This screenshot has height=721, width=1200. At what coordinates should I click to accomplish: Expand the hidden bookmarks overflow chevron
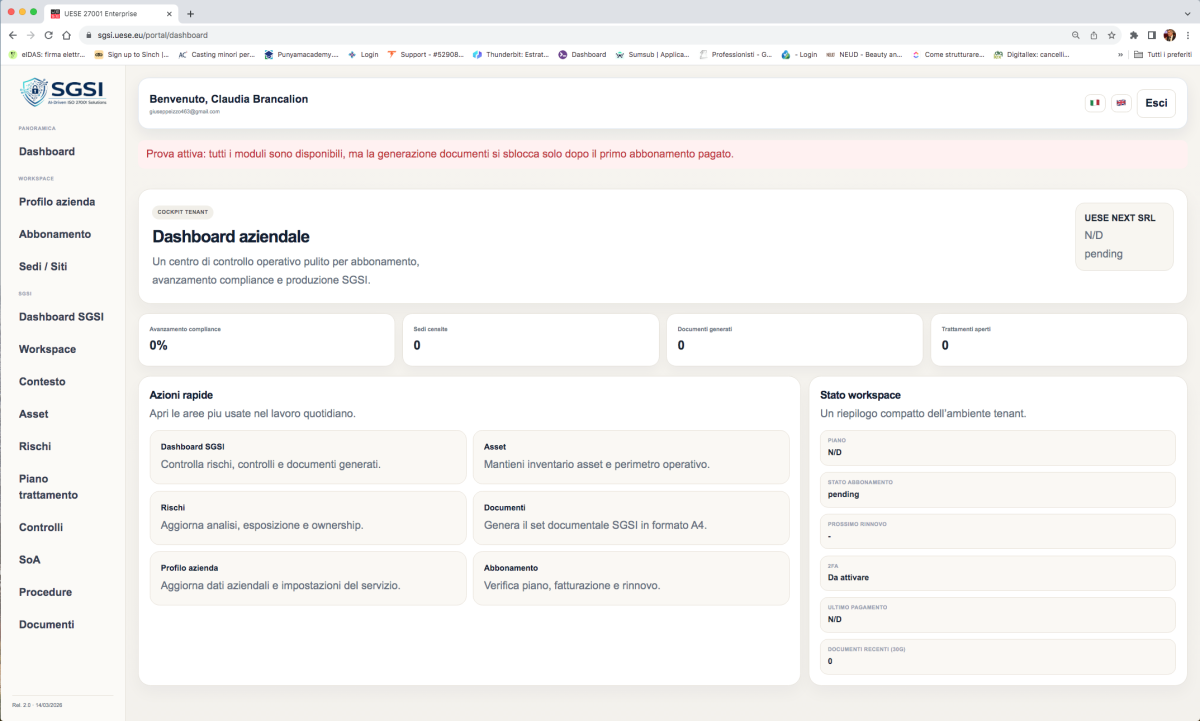tap(1120, 54)
